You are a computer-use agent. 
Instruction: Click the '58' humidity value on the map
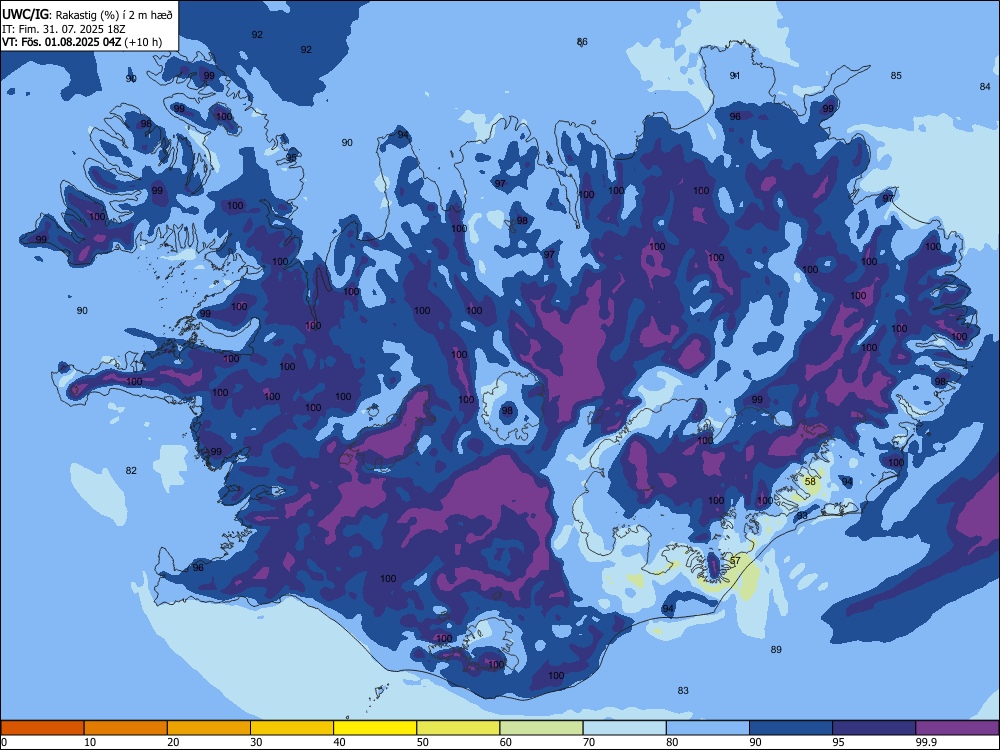point(810,482)
